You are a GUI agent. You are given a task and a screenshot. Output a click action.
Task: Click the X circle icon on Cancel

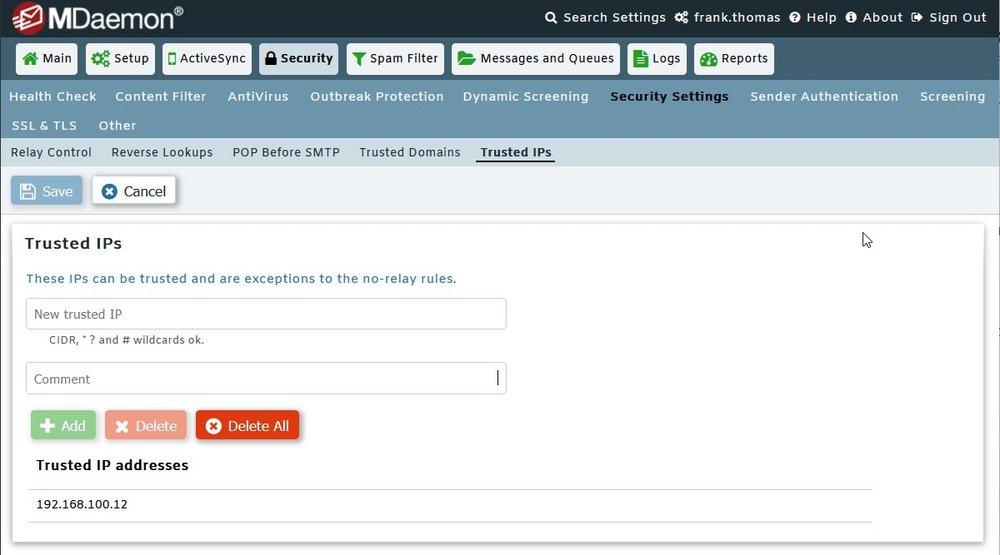click(109, 191)
